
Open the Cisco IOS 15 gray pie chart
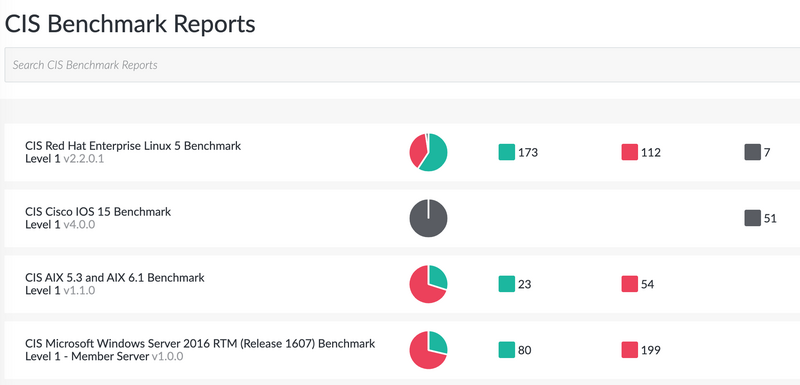[x=429, y=218]
